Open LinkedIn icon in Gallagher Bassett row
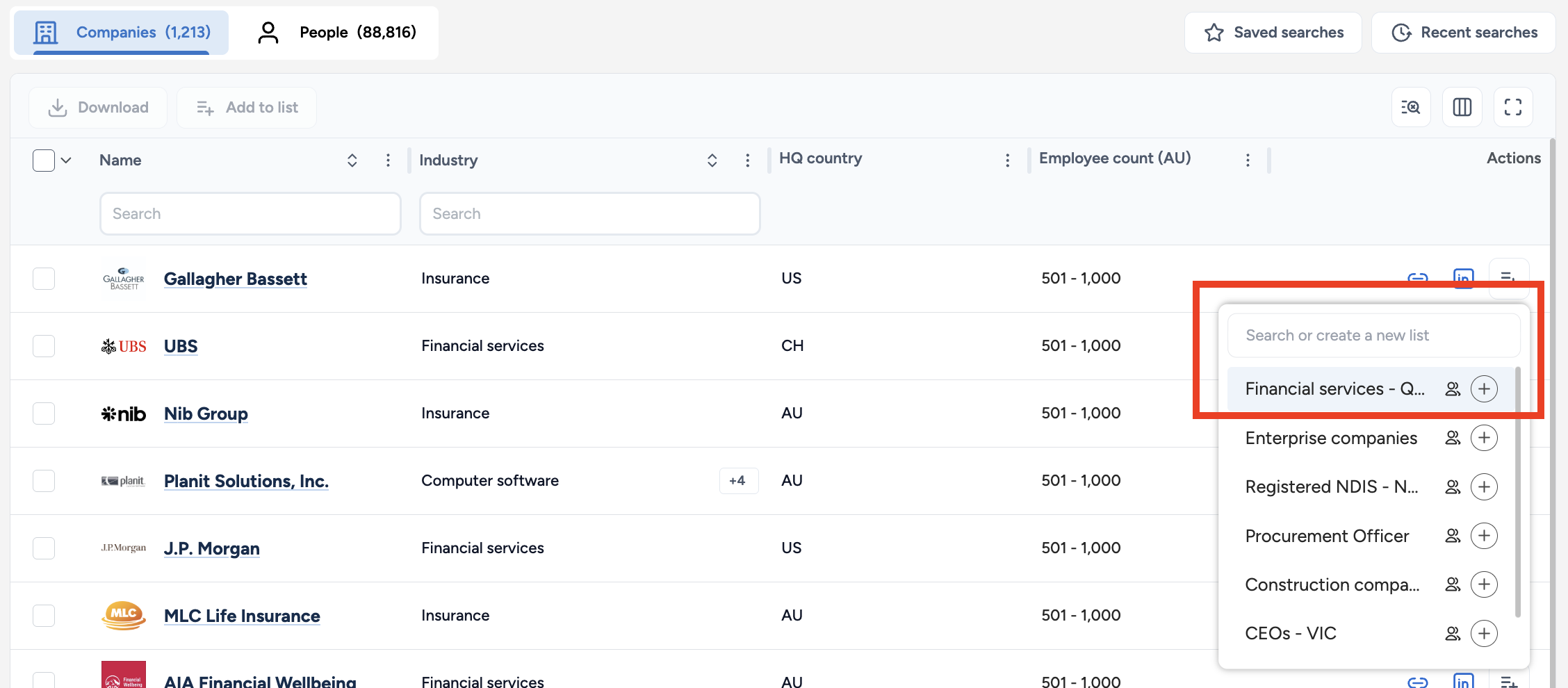This screenshot has height=688, width=1568. tap(1463, 279)
